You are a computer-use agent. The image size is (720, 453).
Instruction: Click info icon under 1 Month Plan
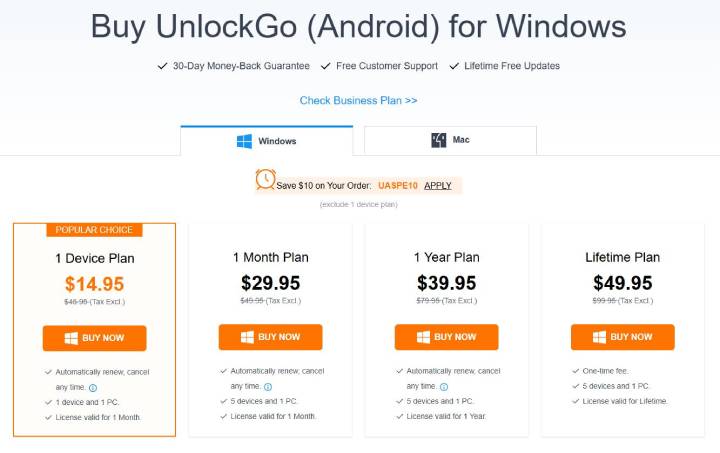pyautogui.click(x=268, y=386)
